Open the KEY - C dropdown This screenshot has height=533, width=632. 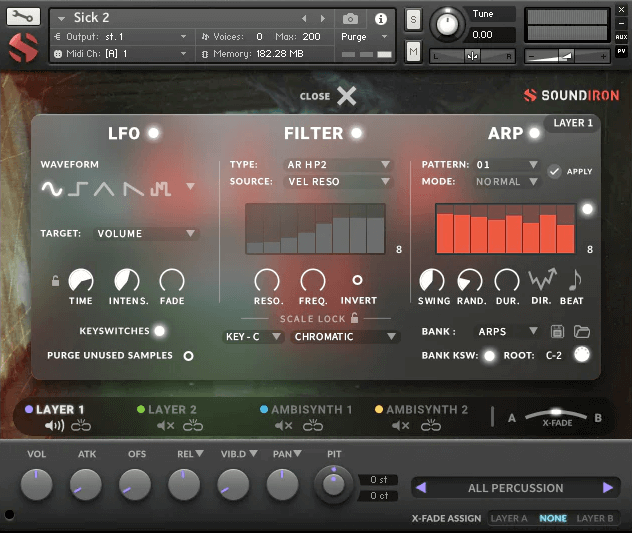click(253, 336)
